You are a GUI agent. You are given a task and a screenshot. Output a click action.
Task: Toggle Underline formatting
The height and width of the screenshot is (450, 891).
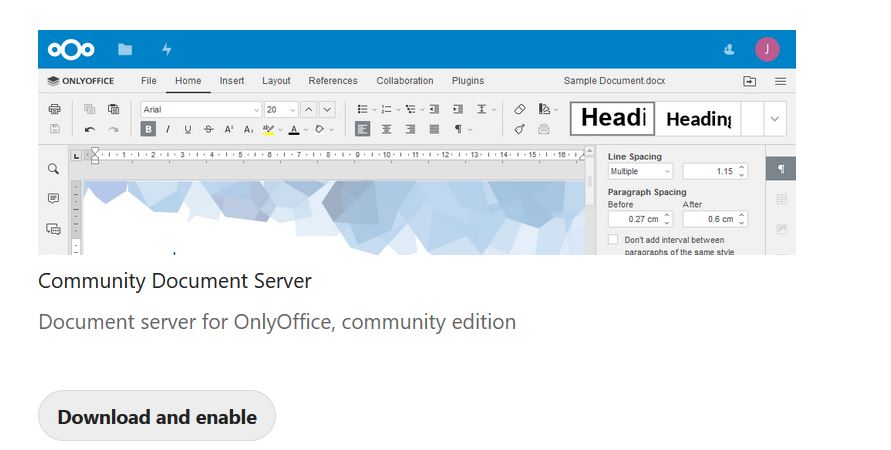188,130
